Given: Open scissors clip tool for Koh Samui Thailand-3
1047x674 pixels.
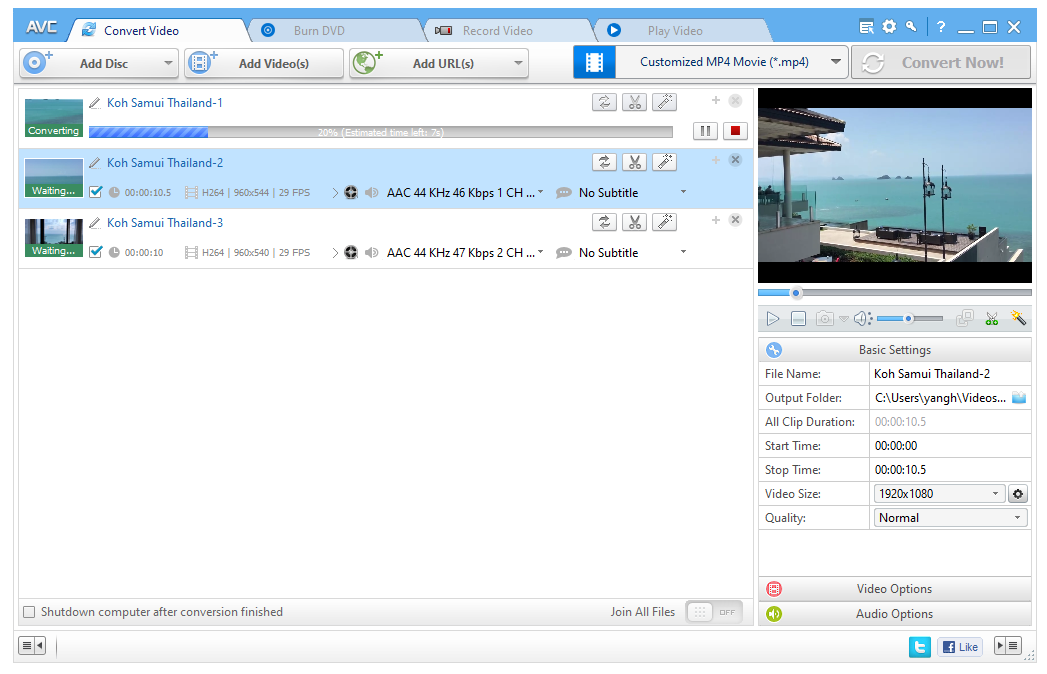Looking at the screenshot, I should [x=634, y=222].
